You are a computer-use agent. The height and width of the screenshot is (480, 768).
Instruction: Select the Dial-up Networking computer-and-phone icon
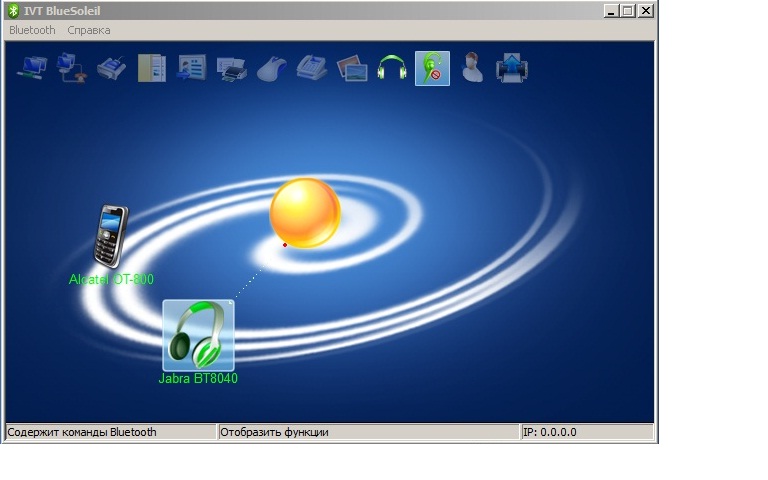pos(71,69)
